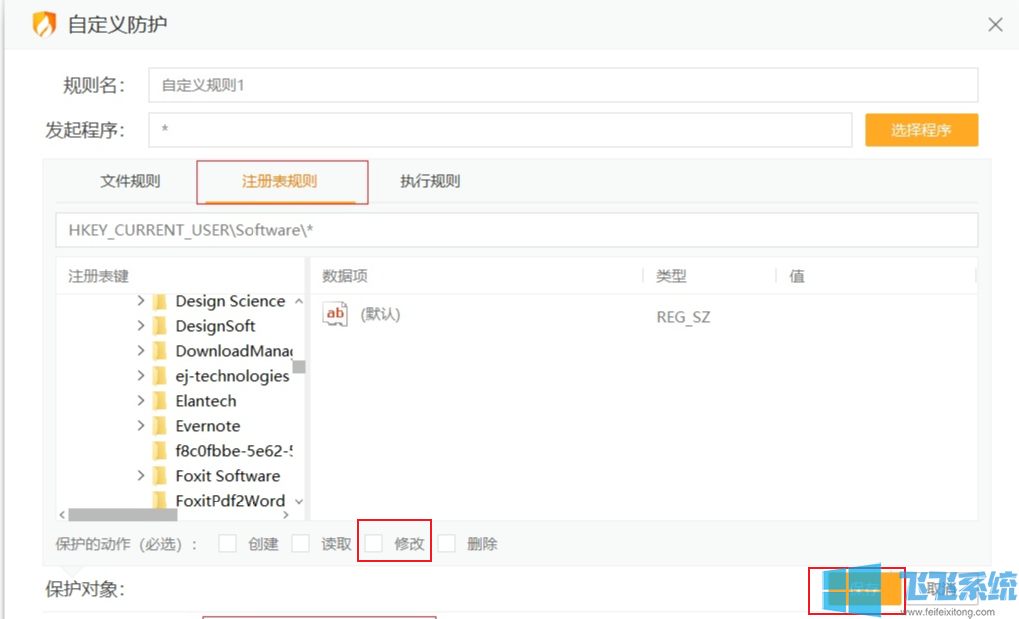Check the 删除 action checkbox
The image size is (1019, 619).
448,542
